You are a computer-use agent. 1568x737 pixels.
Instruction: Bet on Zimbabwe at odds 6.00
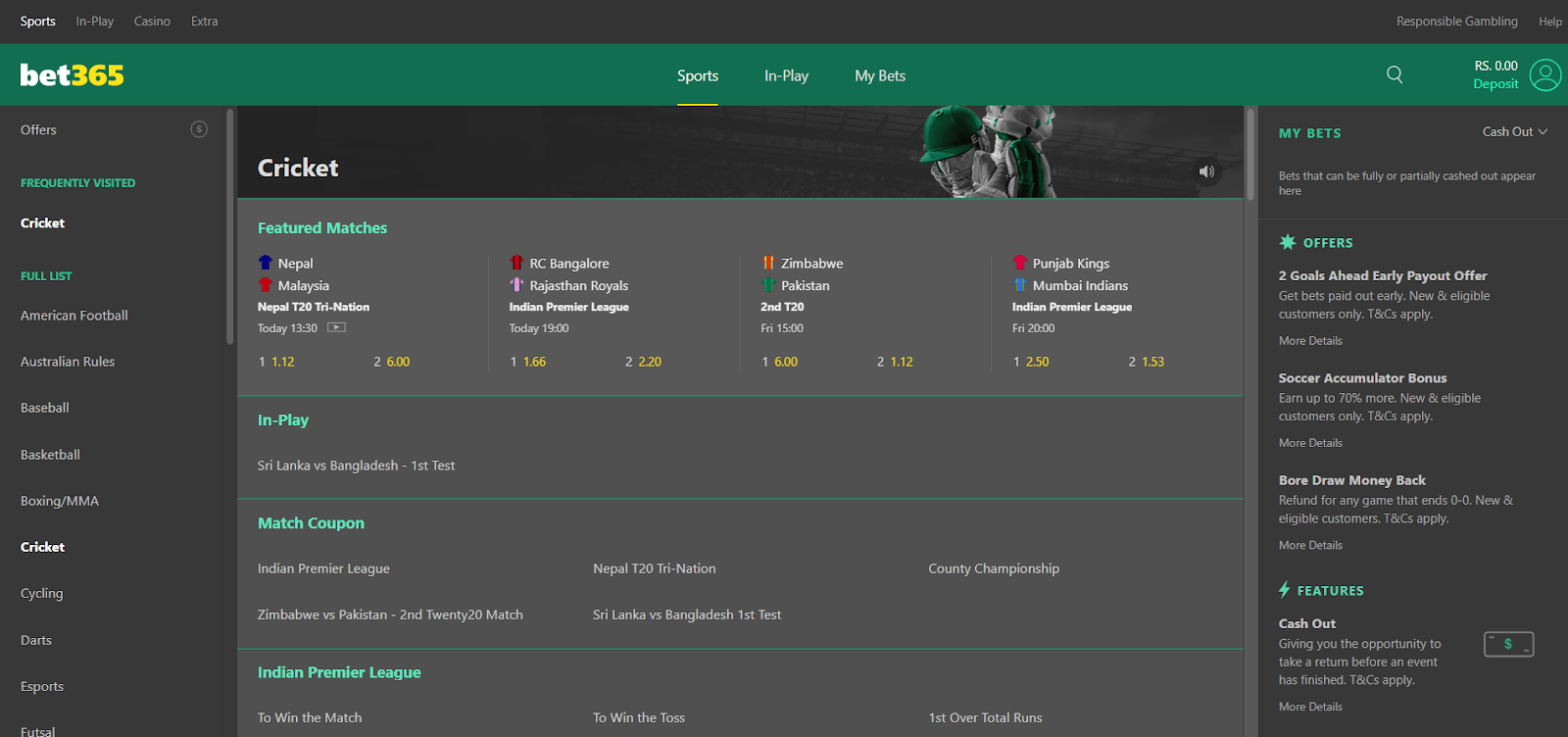[780, 362]
